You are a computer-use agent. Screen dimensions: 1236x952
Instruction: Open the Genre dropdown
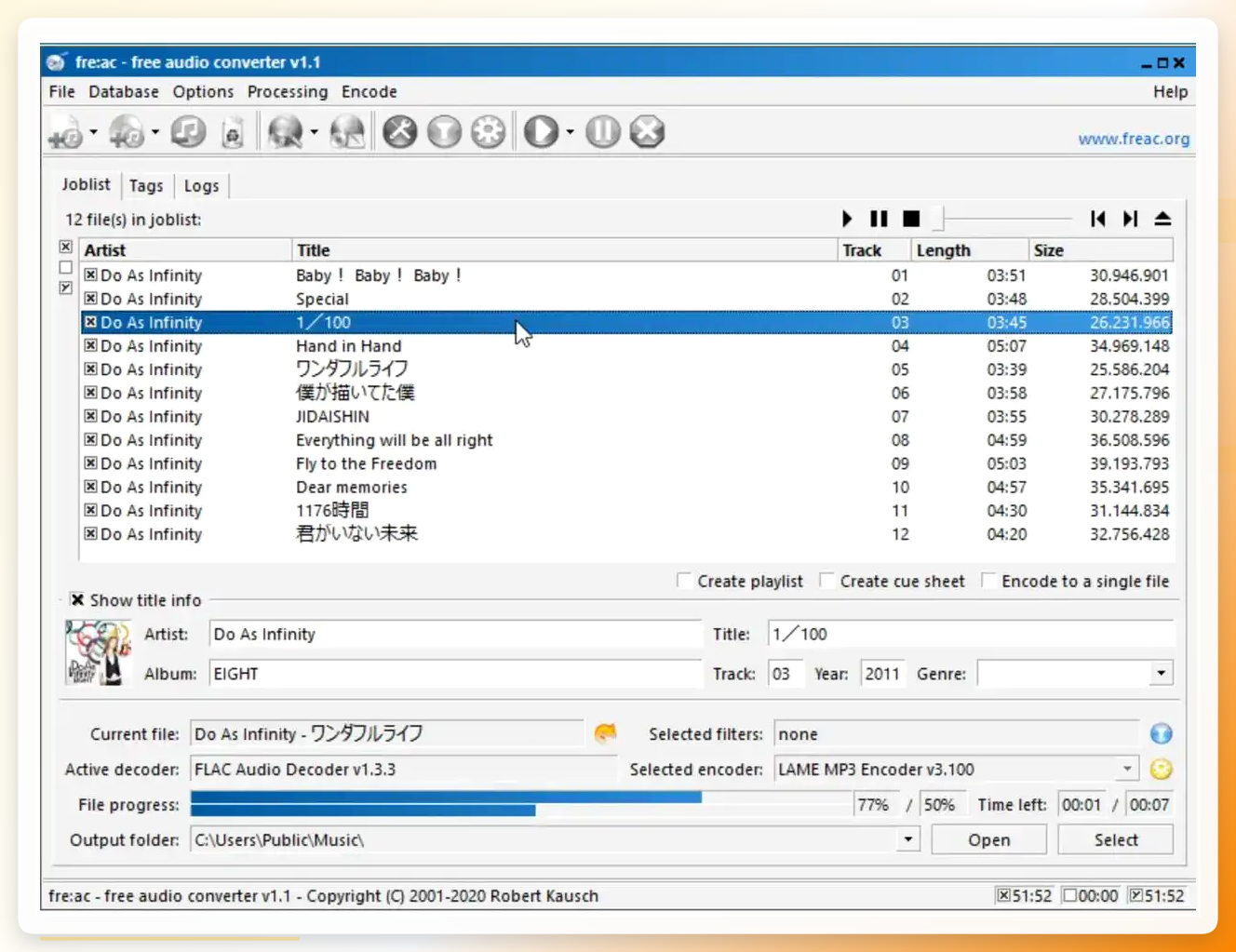1161,674
